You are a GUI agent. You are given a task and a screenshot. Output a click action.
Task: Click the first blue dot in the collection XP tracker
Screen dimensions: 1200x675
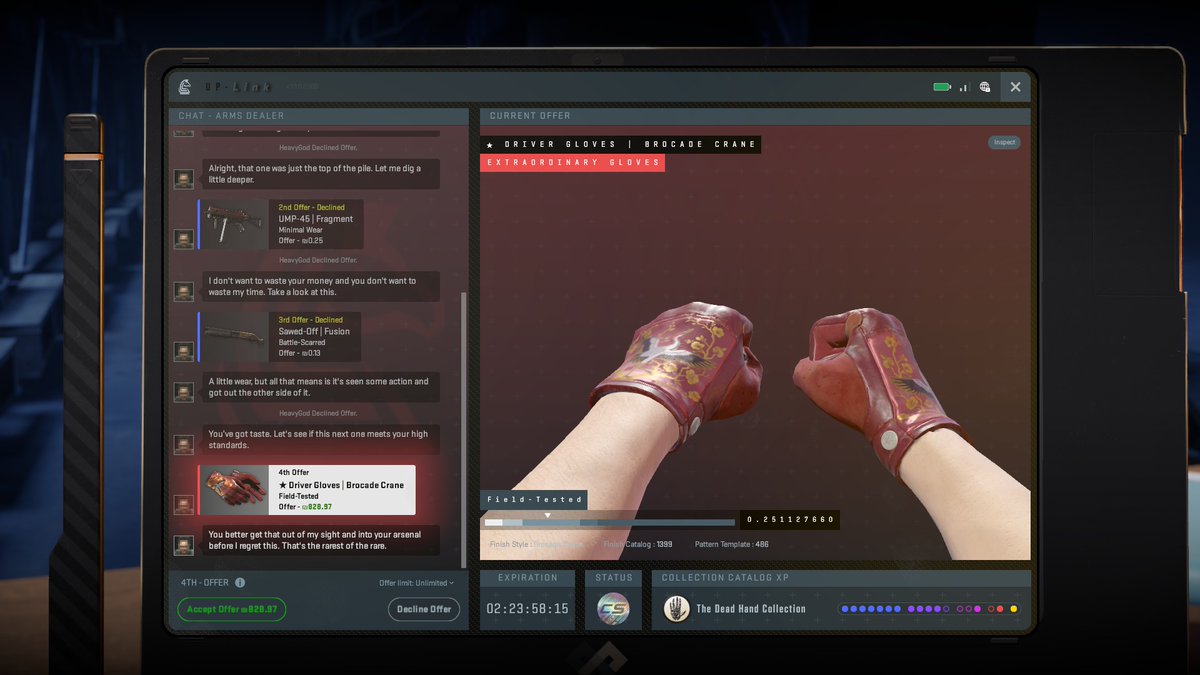(x=844, y=608)
